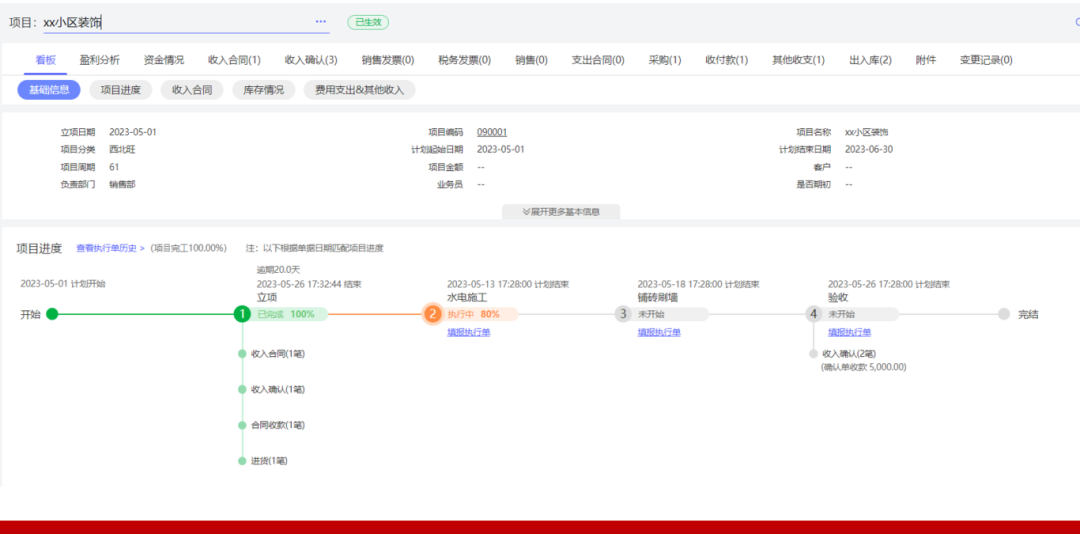1080x534 pixels.
Task: Select the 项目进度 pill button
Action: tap(121, 90)
